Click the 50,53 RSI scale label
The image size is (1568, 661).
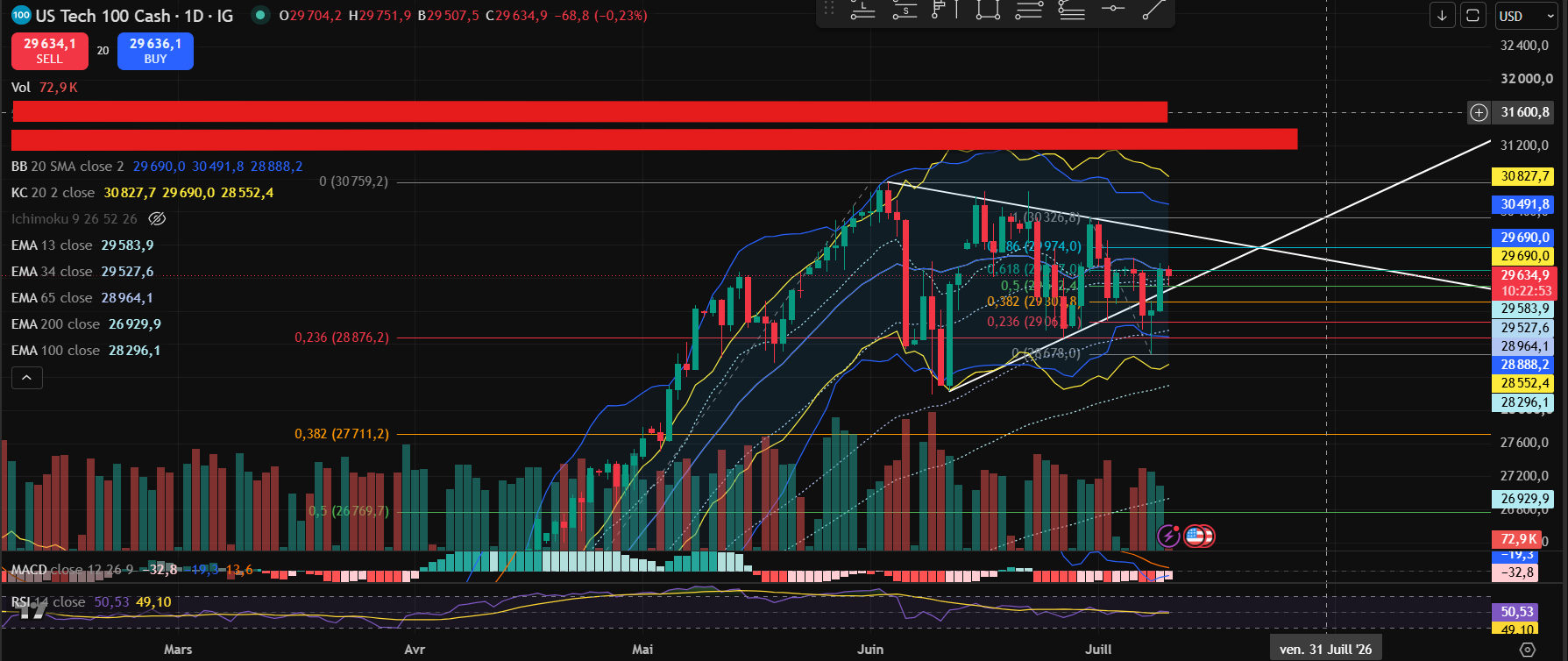(x=1516, y=612)
